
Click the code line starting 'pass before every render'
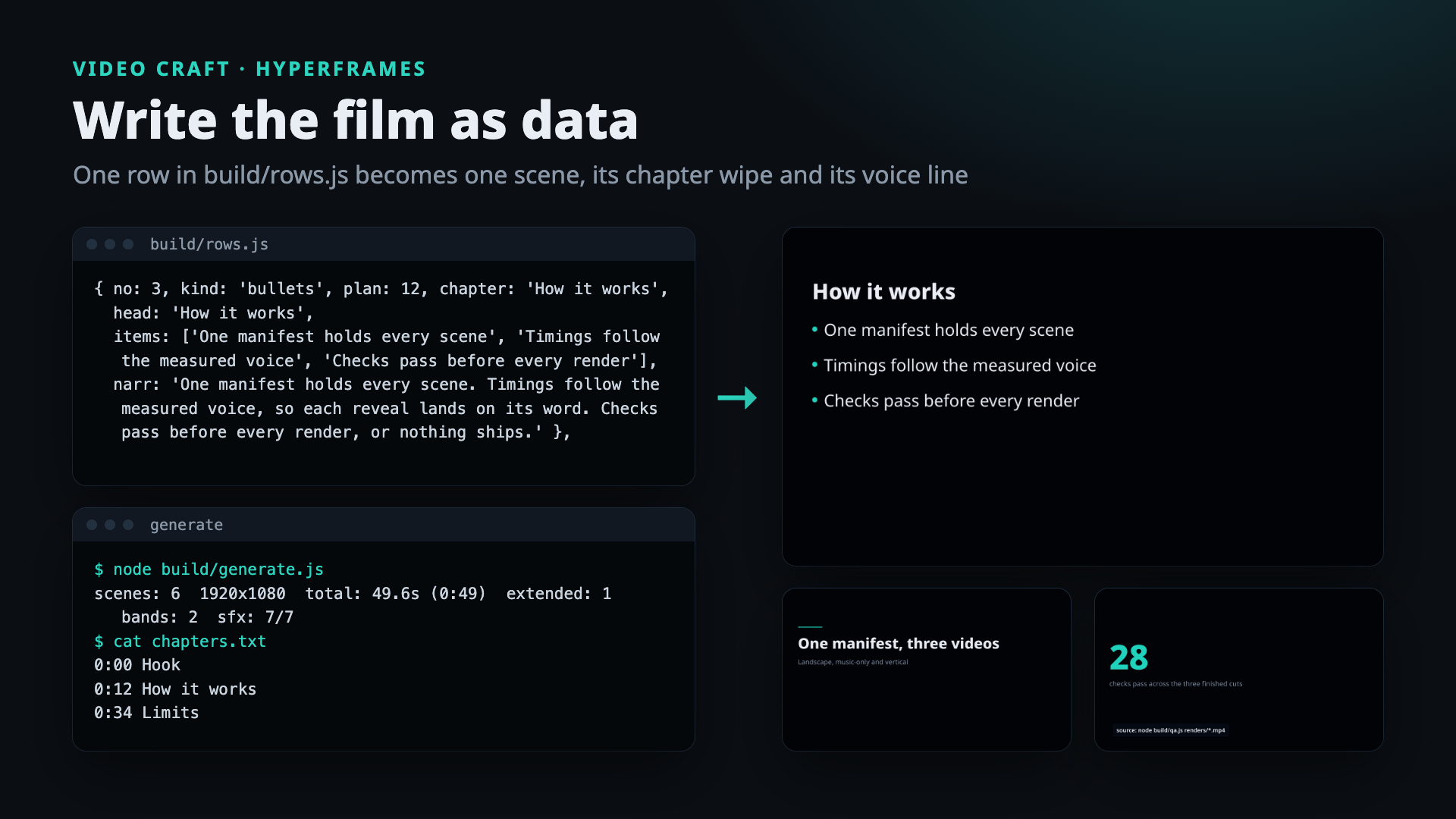coord(346,432)
